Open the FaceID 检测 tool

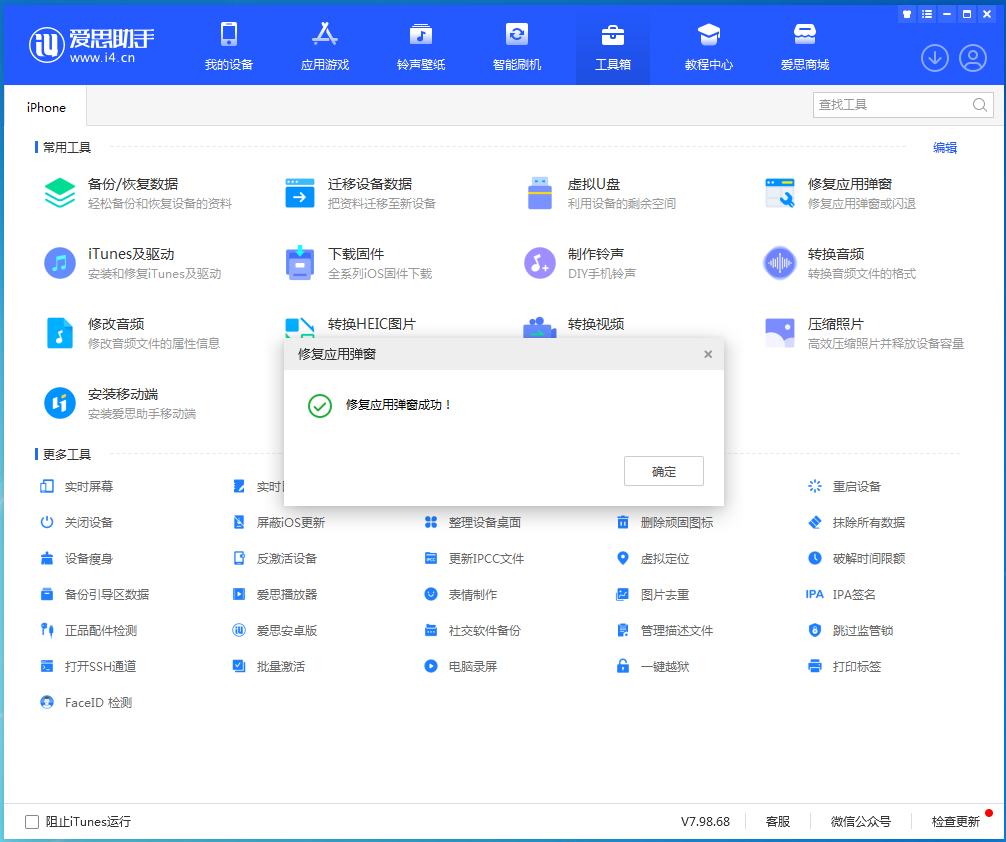tap(100, 701)
